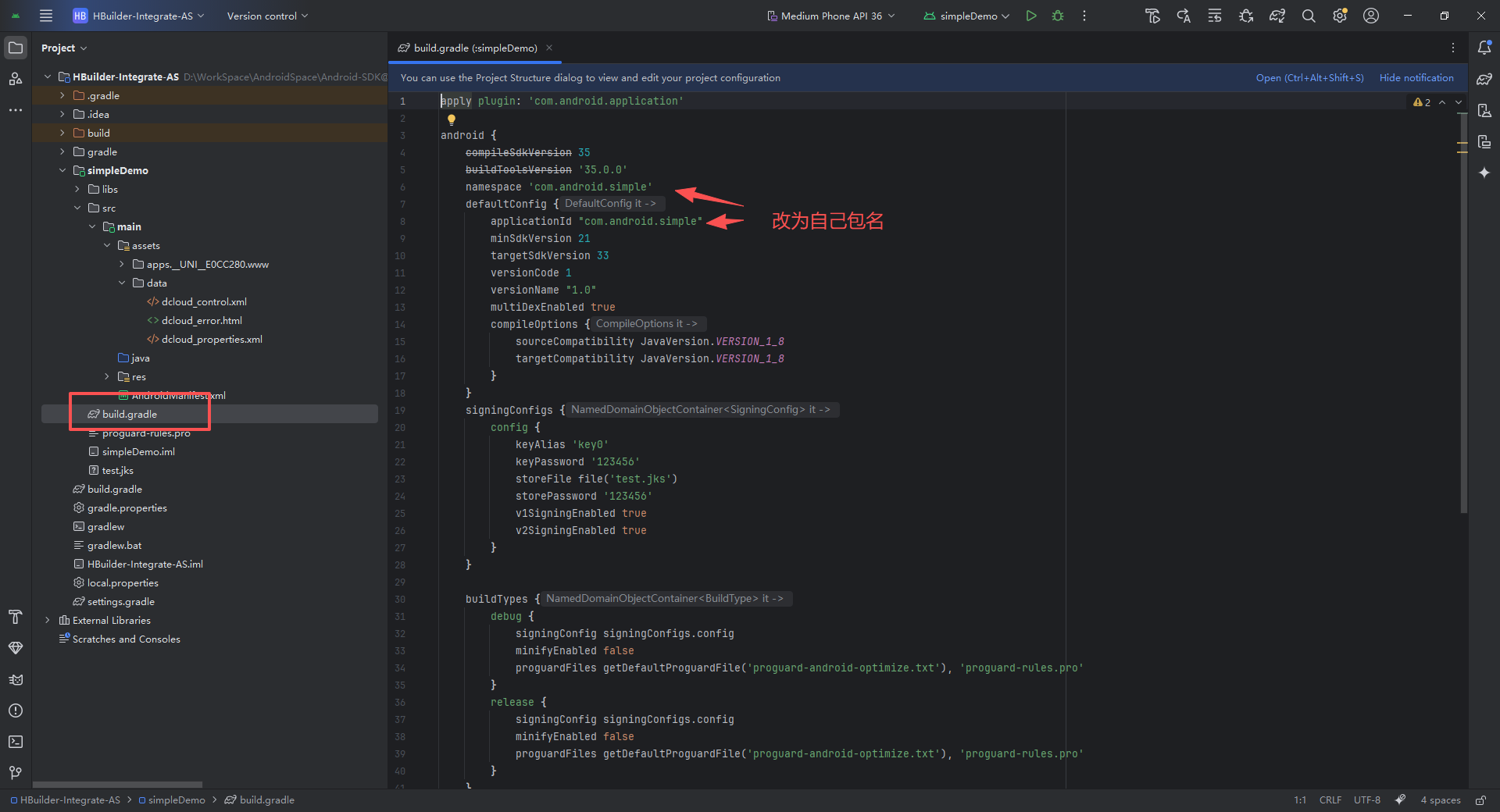This screenshot has width=1500, height=812.
Task: Expand the .gradle folder
Action: pos(62,95)
